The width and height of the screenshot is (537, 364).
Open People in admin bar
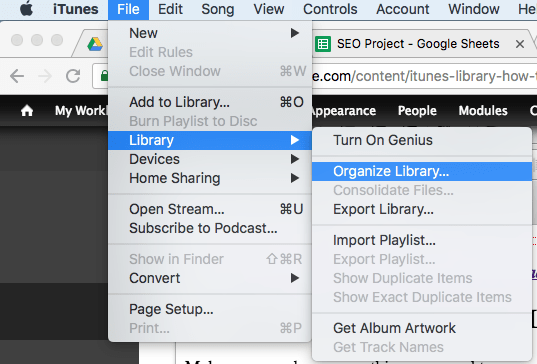[417, 111]
